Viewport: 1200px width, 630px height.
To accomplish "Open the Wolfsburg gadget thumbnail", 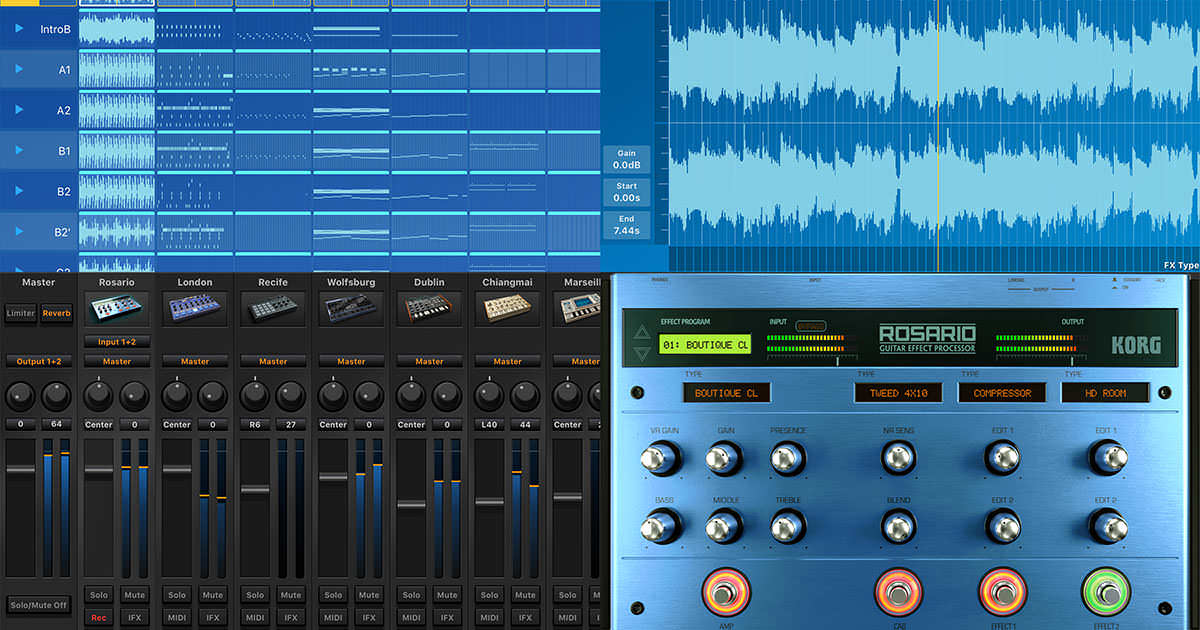I will (350, 310).
